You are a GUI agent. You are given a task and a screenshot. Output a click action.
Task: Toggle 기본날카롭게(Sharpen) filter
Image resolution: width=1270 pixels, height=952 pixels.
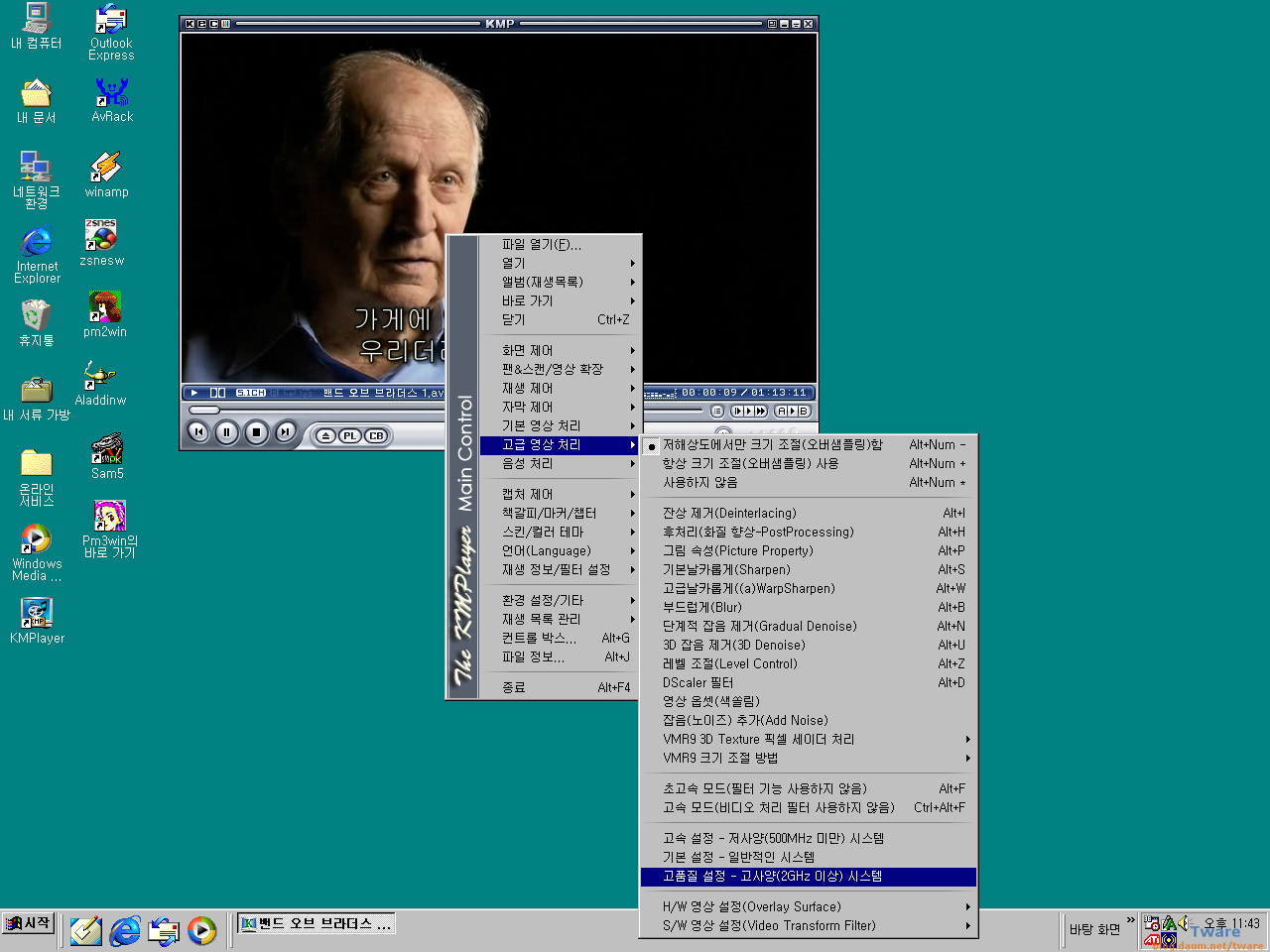809,570
